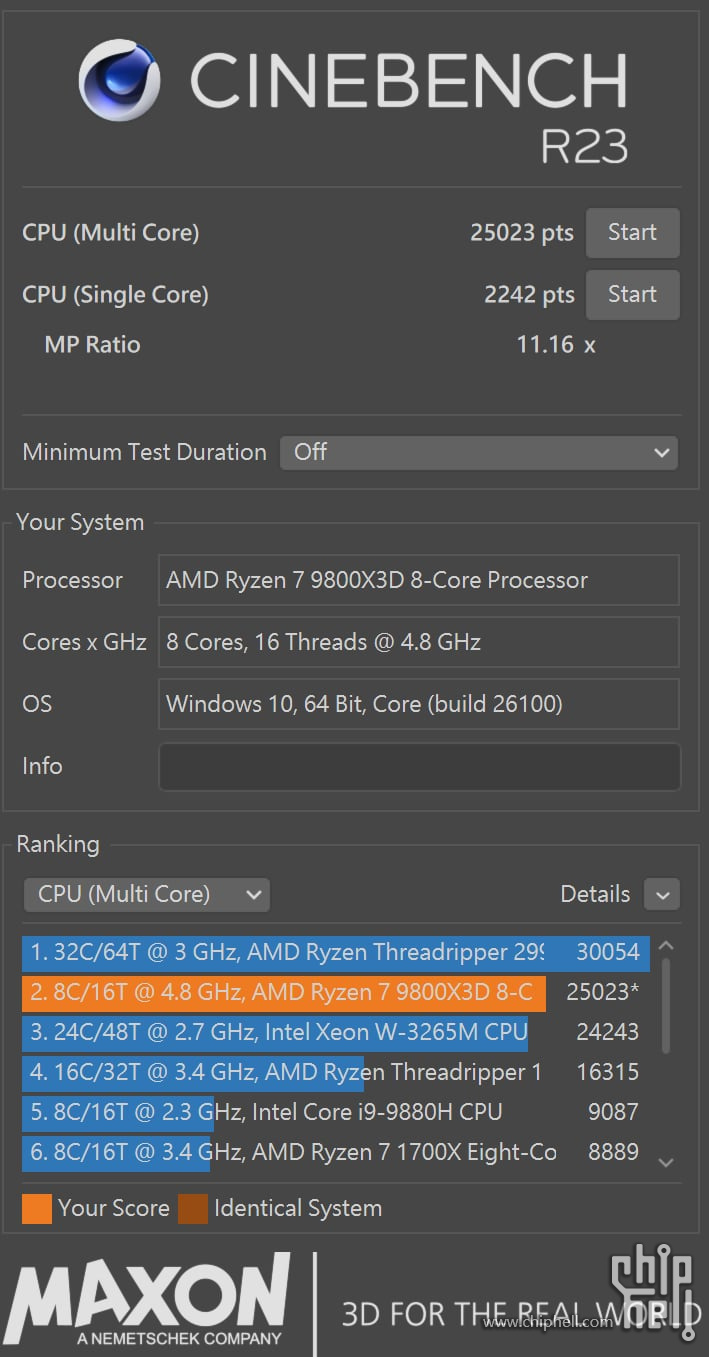Open the Minimum Test Duration dropdown
The width and height of the screenshot is (709, 1357).
point(478,452)
